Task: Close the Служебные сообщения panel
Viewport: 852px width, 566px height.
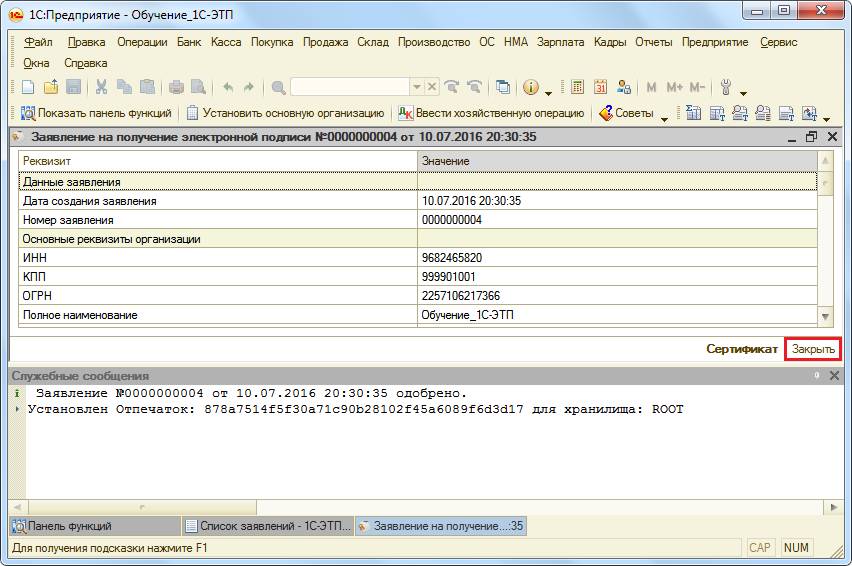Action: pyautogui.click(x=835, y=375)
